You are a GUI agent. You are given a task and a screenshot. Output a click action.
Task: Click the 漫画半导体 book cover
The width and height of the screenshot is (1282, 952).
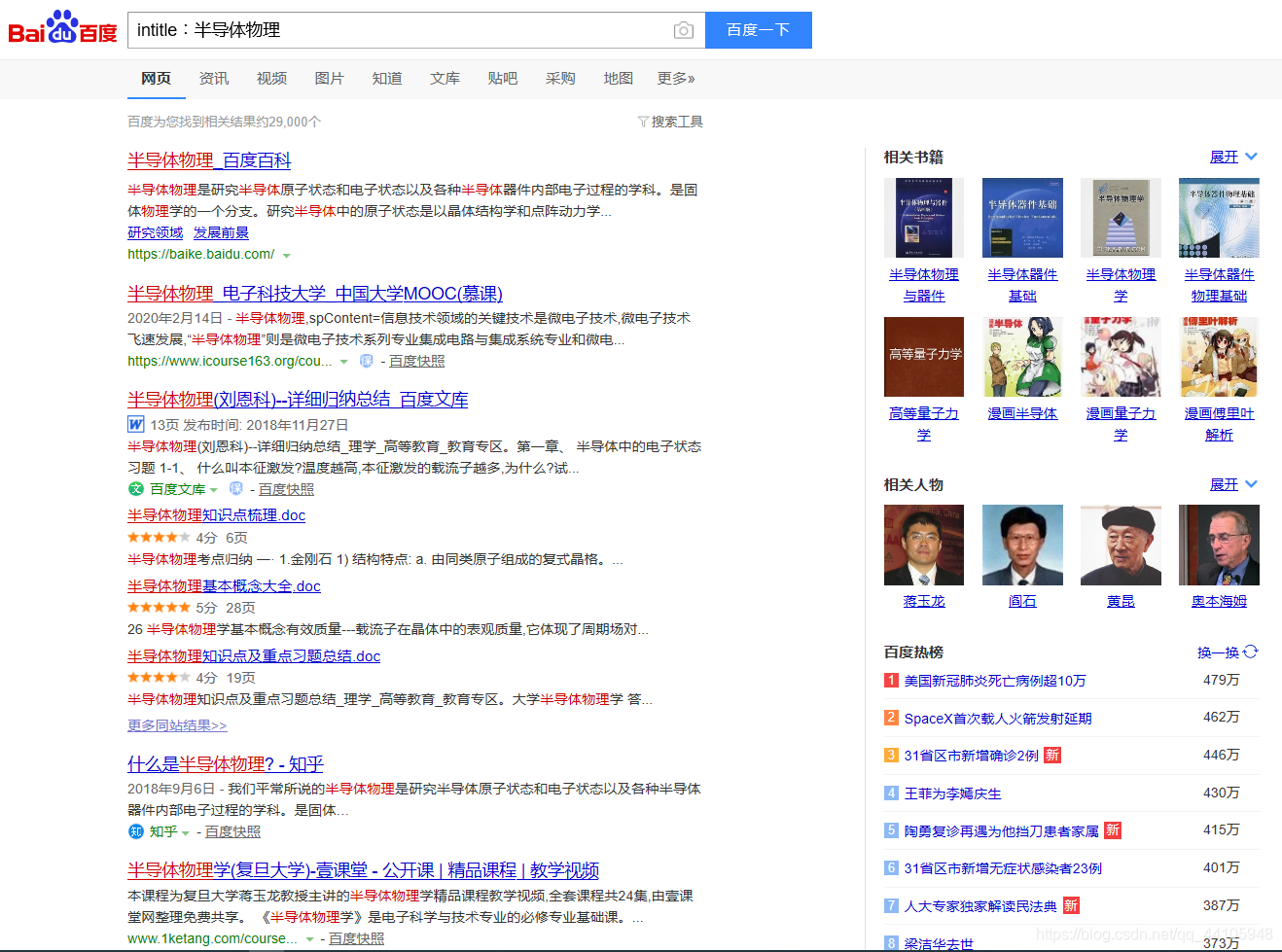pyautogui.click(x=1022, y=357)
